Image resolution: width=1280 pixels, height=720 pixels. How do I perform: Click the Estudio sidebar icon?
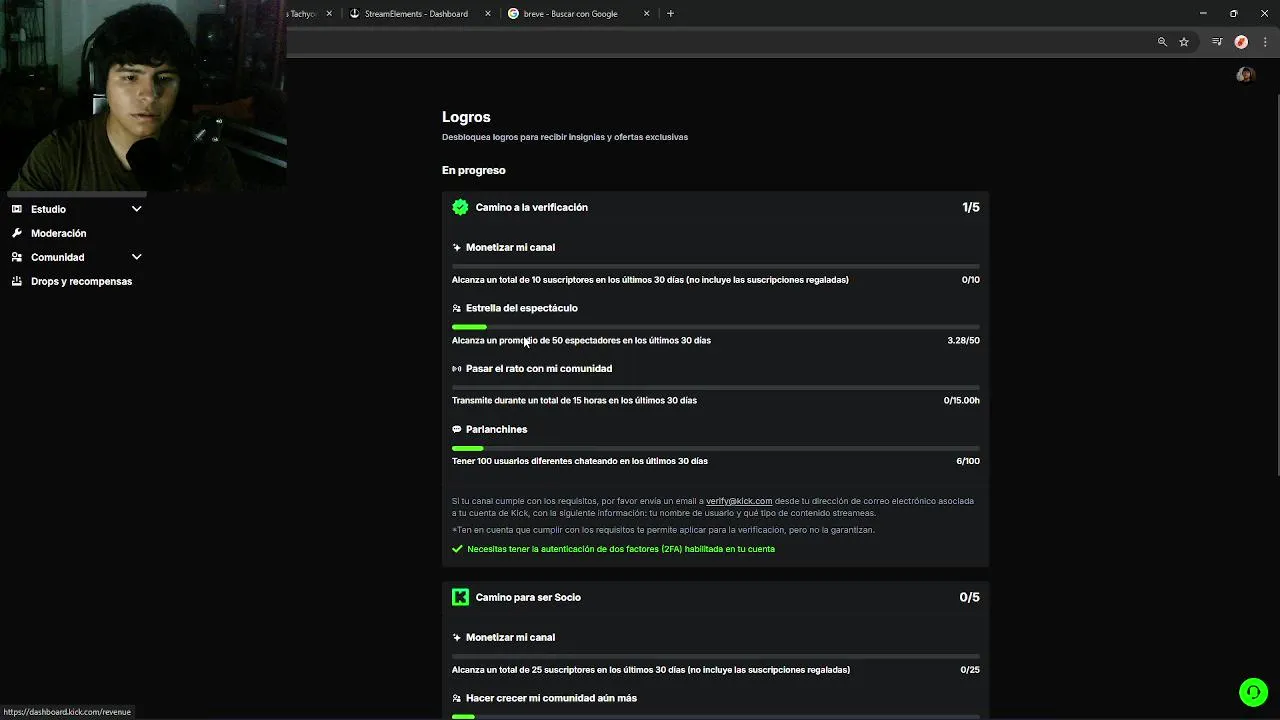(x=17, y=209)
